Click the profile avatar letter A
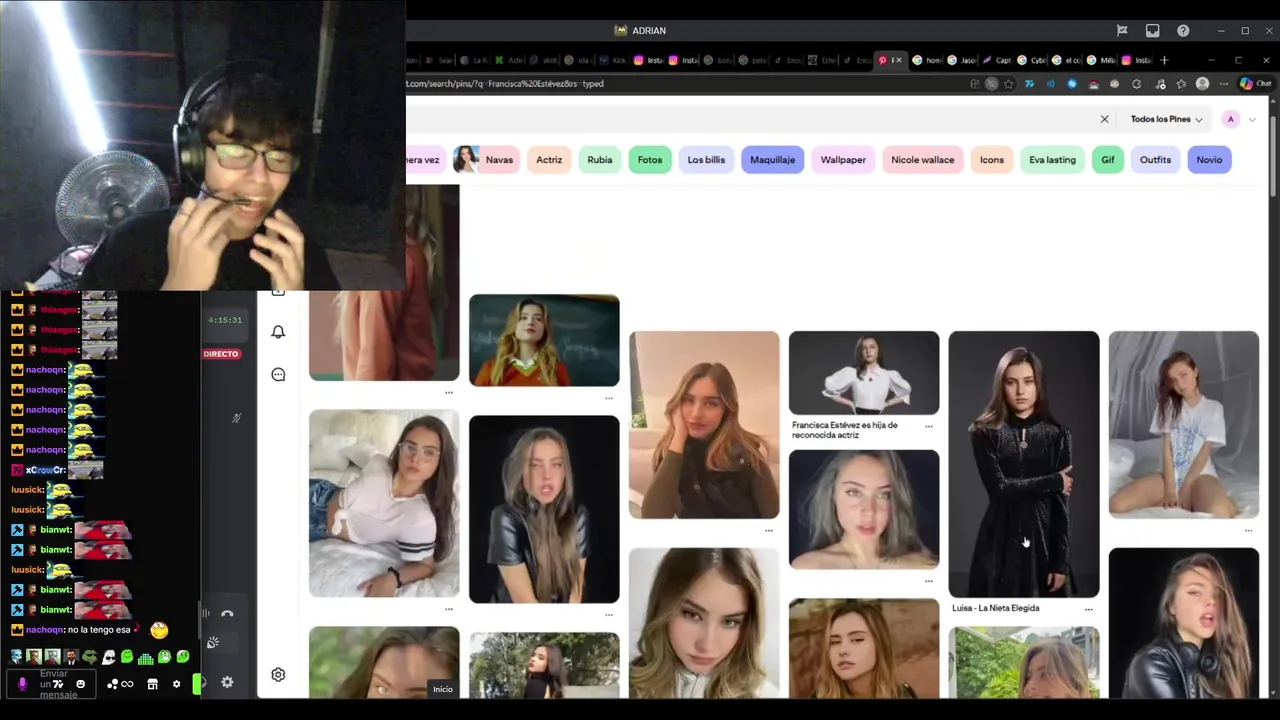The width and height of the screenshot is (1280, 720). click(x=1231, y=119)
